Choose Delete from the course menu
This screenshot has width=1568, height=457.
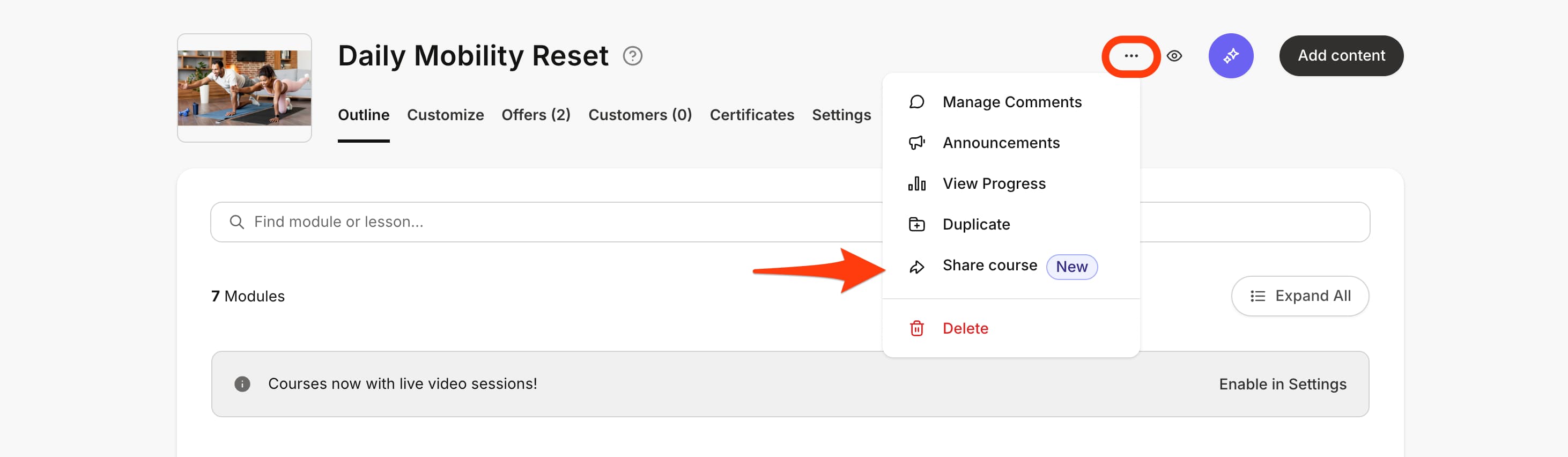point(1010,328)
